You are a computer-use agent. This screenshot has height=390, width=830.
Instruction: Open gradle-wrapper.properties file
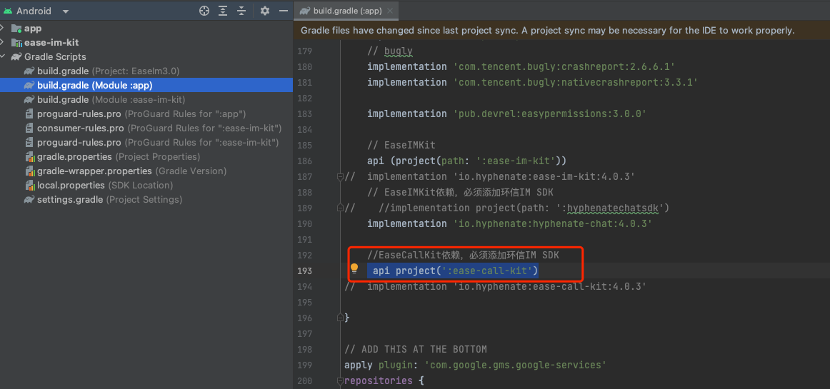tap(125, 171)
